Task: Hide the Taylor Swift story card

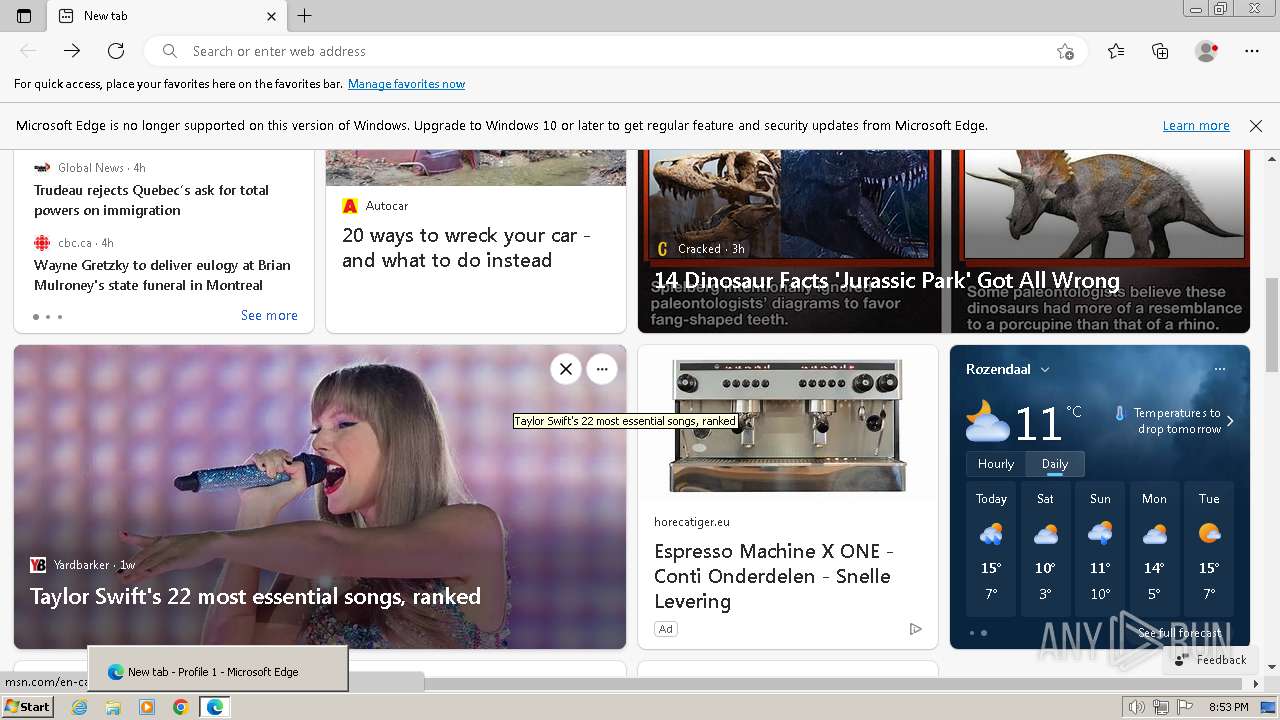Action: coord(566,369)
